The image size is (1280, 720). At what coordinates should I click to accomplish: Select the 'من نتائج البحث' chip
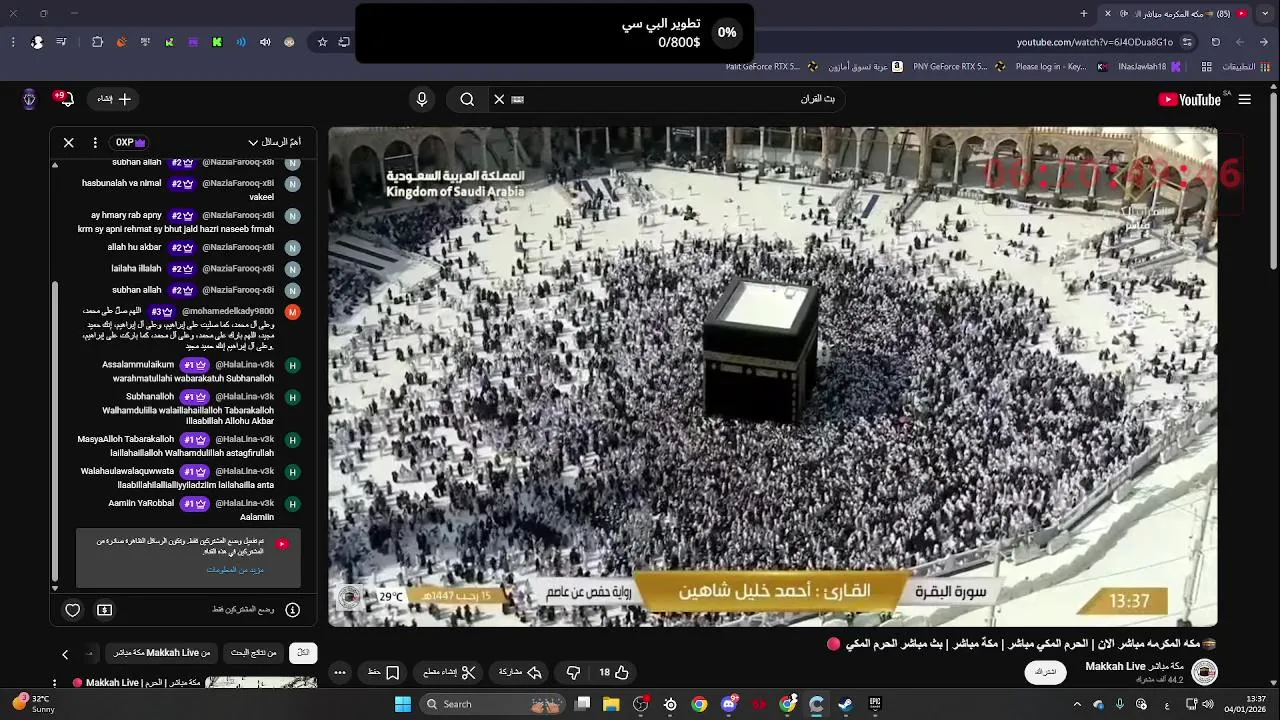click(253, 653)
